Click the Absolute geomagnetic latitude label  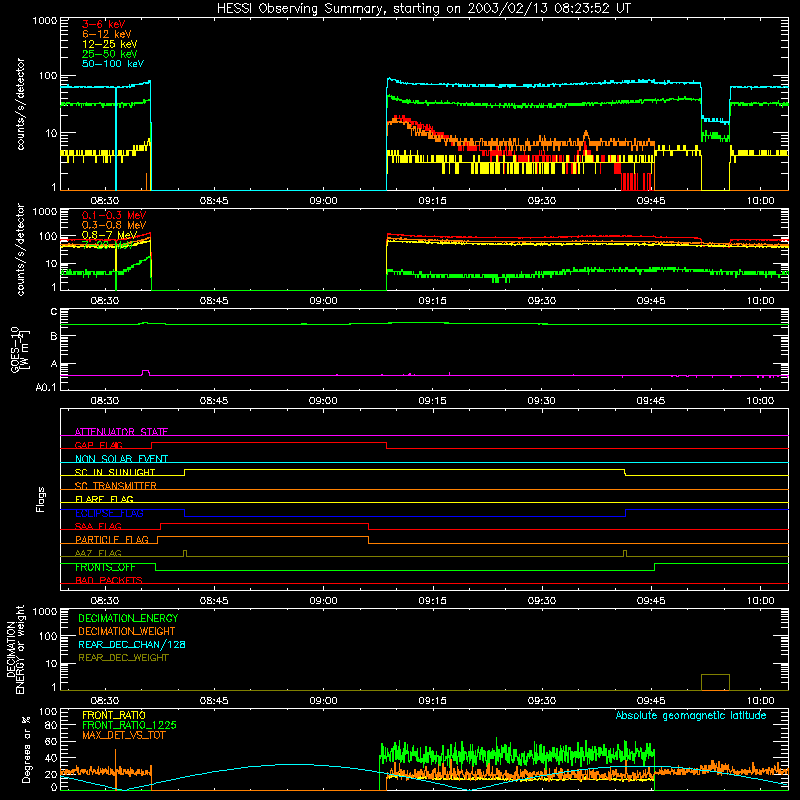pos(691,715)
